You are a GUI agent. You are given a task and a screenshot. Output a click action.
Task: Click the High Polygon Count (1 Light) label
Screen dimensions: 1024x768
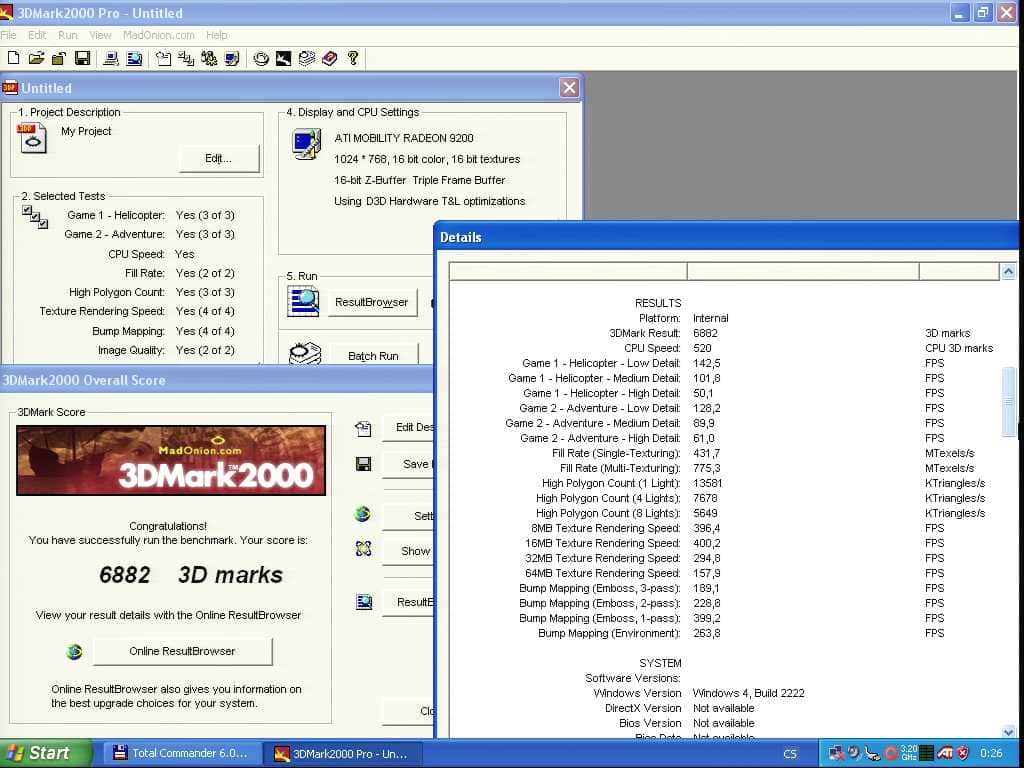pyautogui.click(x=611, y=483)
